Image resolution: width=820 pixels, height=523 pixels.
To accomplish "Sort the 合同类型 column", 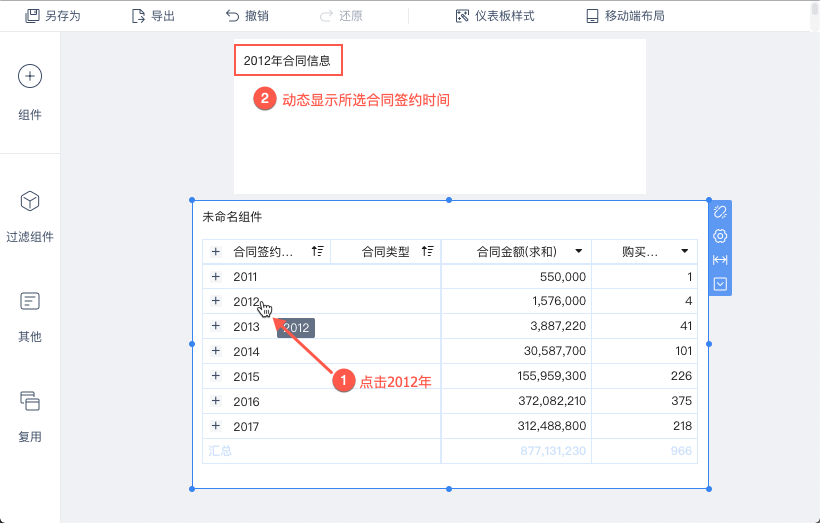I will pos(427,252).
